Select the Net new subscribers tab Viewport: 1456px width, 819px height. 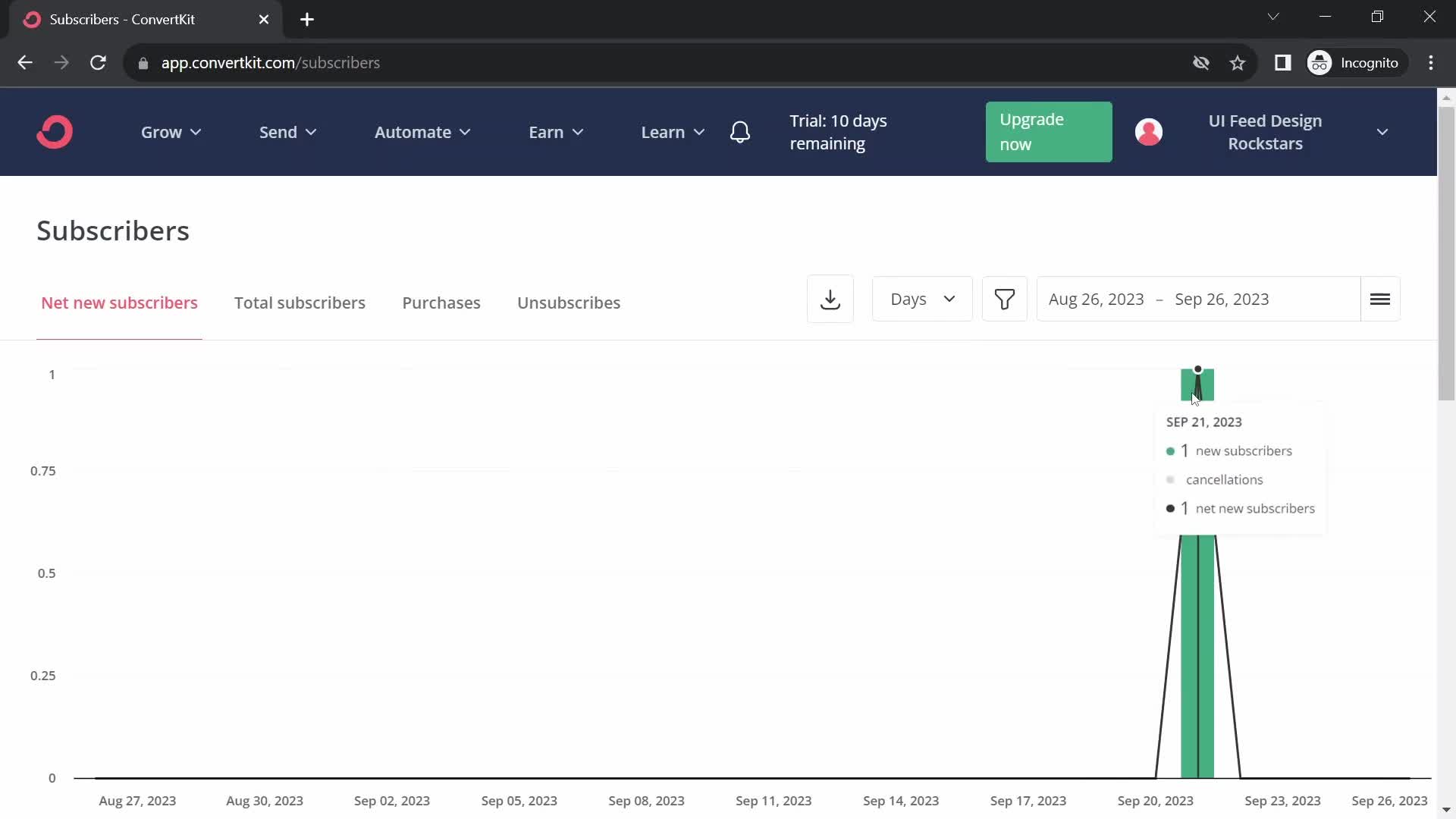click(x=119, y=303)
